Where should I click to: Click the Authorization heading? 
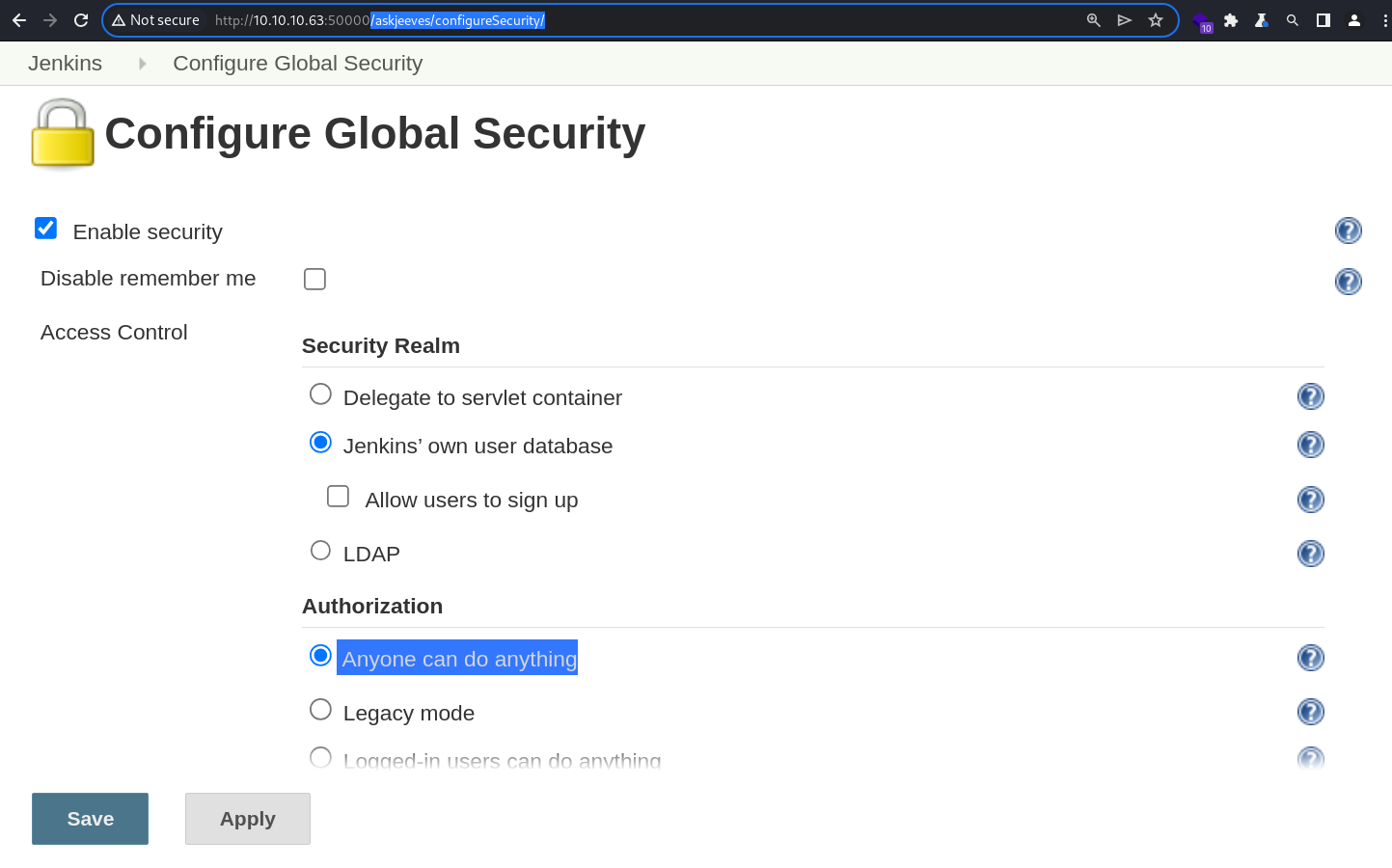click(x=372, y=607)
